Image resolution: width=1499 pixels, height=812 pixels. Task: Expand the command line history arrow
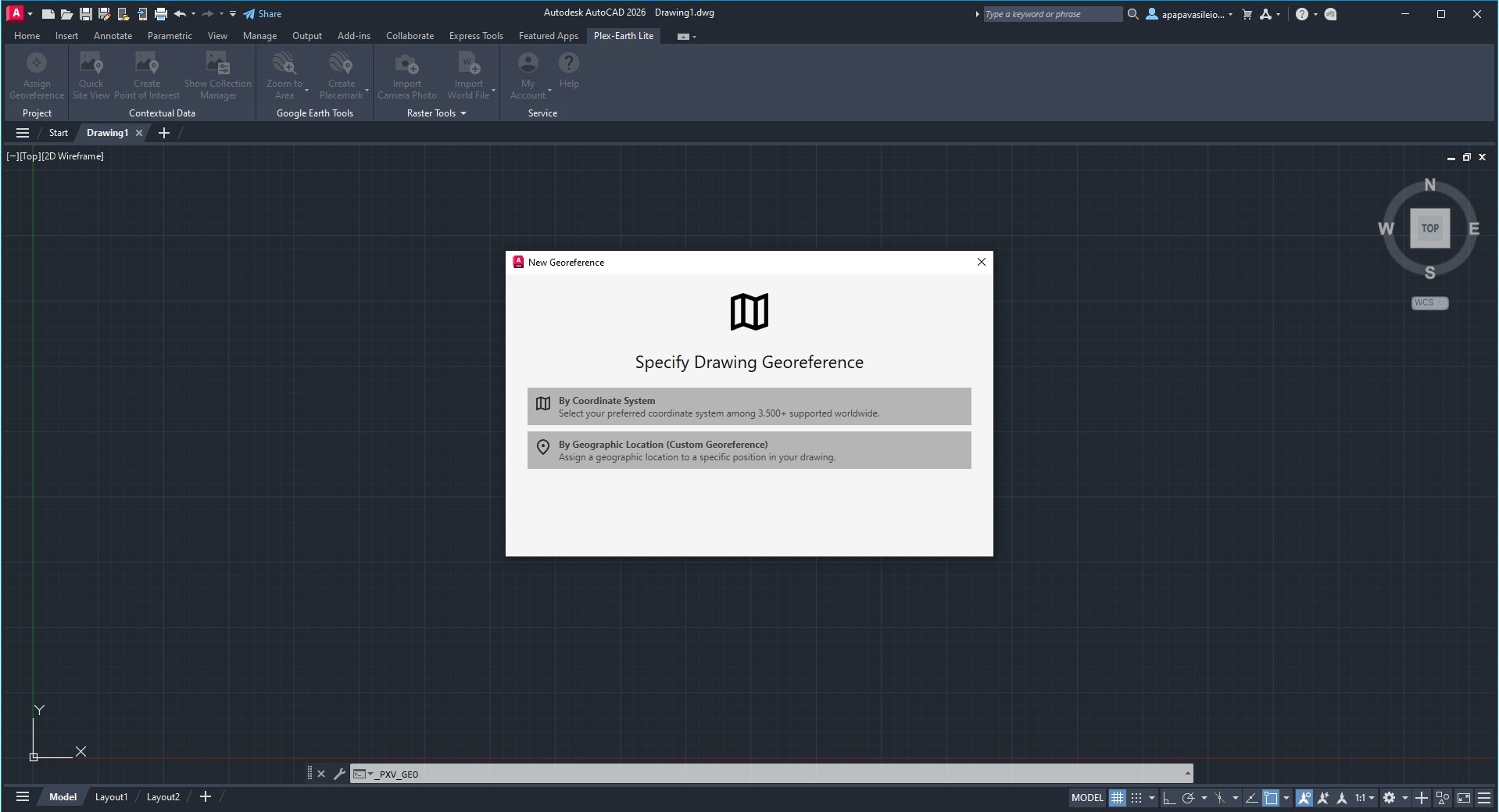click(x=1188, y=774)
